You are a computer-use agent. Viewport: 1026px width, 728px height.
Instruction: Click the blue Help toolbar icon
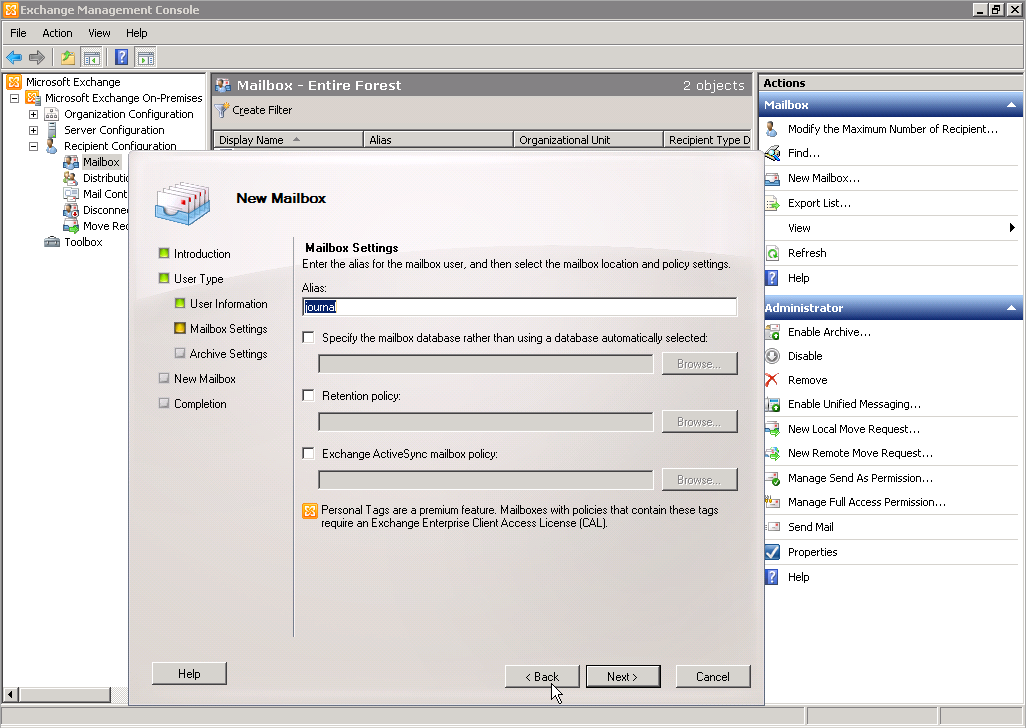click(121, 58)
